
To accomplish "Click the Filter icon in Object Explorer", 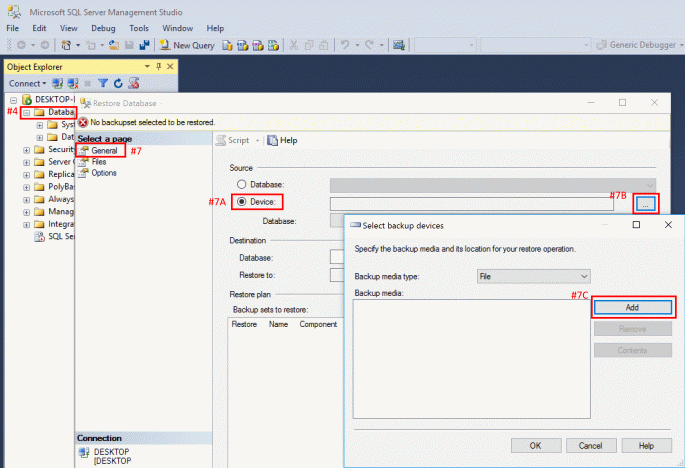I will [x=102, y=83].
